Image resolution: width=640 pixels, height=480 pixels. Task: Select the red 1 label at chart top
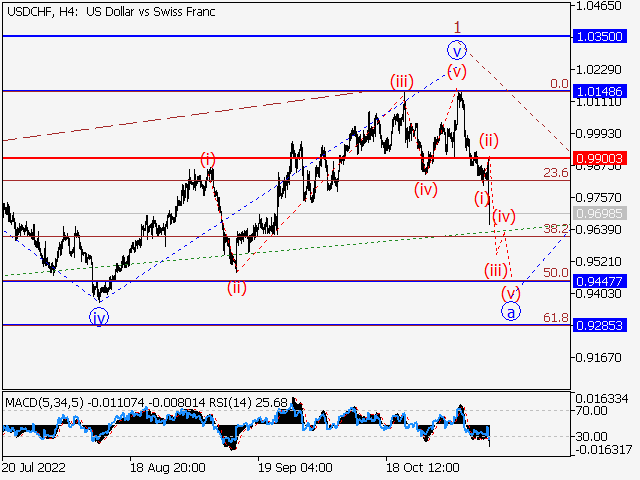[x=457, y=27]
